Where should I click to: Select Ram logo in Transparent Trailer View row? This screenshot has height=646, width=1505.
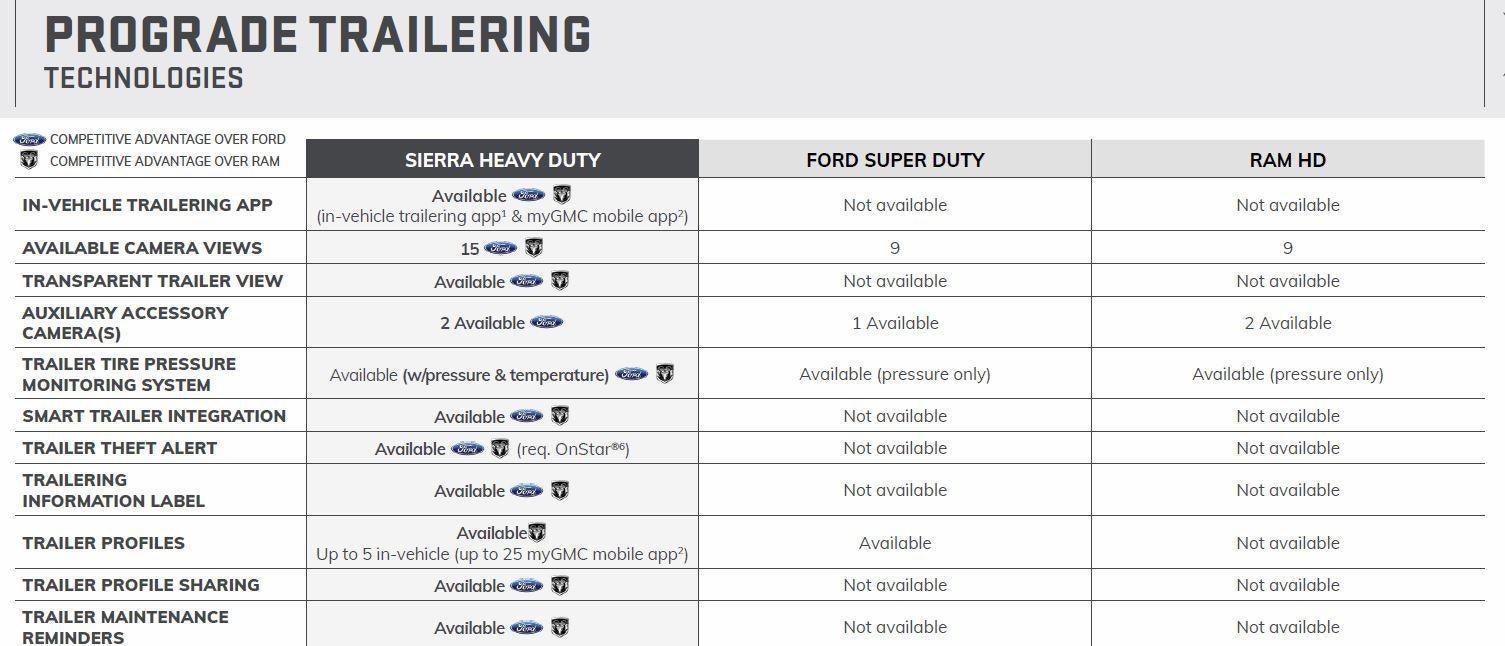(x=560, y=281)
